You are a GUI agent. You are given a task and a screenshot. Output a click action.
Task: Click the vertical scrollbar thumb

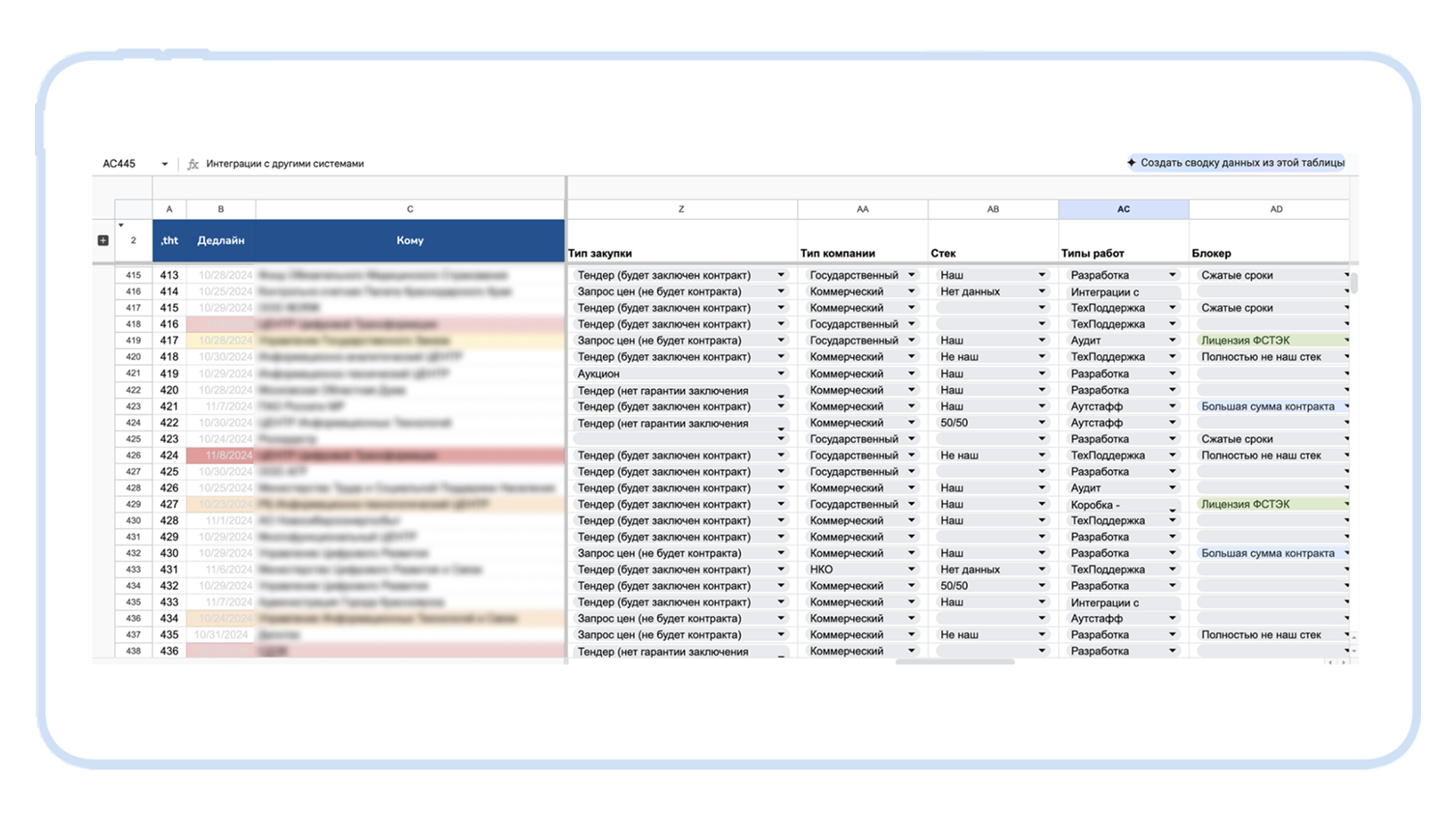(1354, 281)
